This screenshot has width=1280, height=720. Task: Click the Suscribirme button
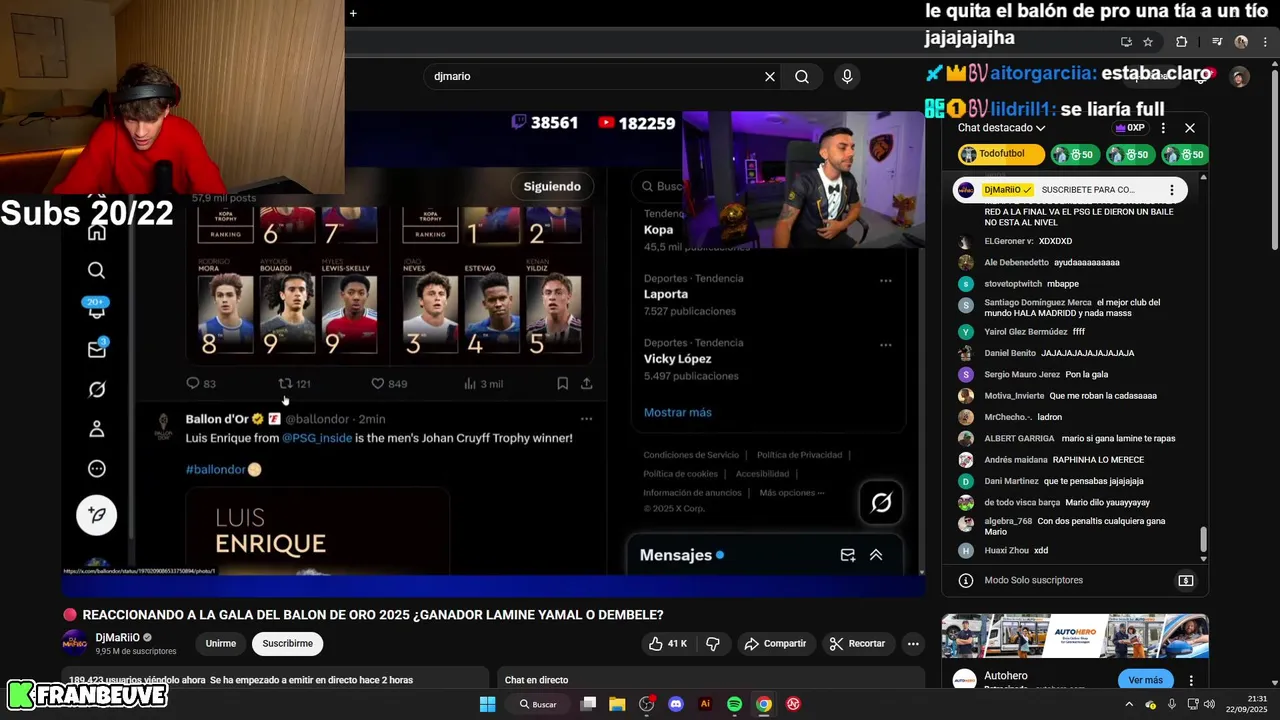[x=288, y=643]
